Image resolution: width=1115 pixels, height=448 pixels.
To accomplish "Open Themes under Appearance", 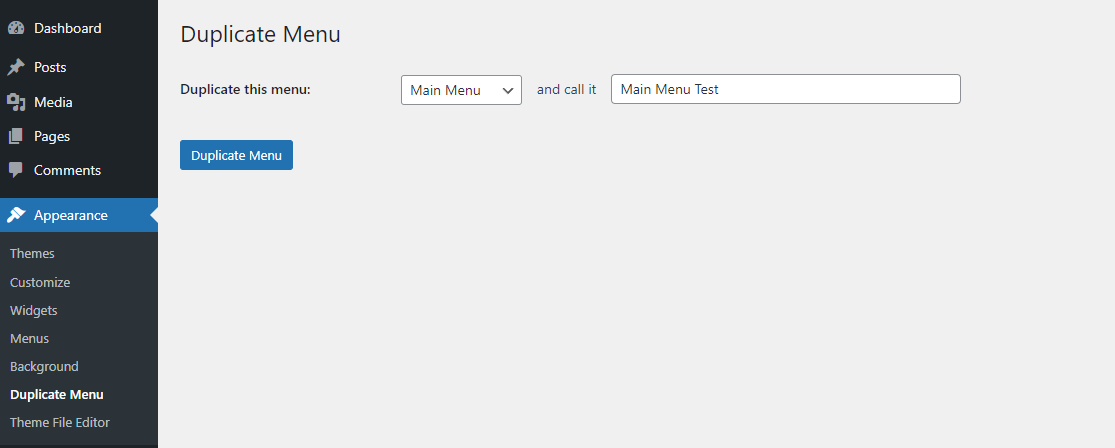I will click(32, 254).
